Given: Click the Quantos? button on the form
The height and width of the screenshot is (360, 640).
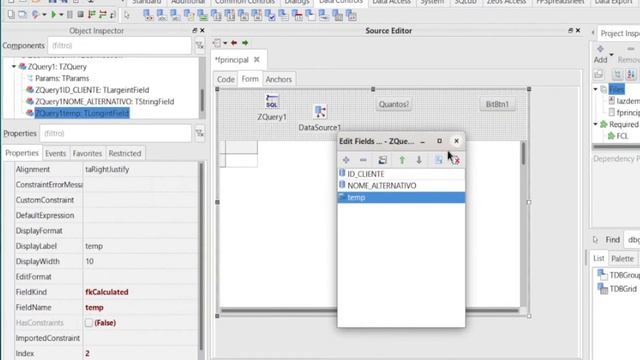Looking at the screenshot, I should pyautogui.click(x=394, y=104).
